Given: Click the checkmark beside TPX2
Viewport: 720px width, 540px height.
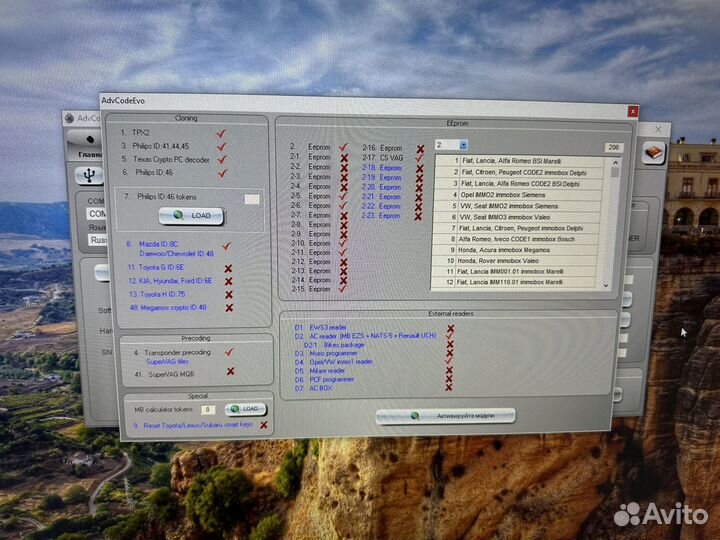Looking at the screenshot, I should [x=221, y=133].
